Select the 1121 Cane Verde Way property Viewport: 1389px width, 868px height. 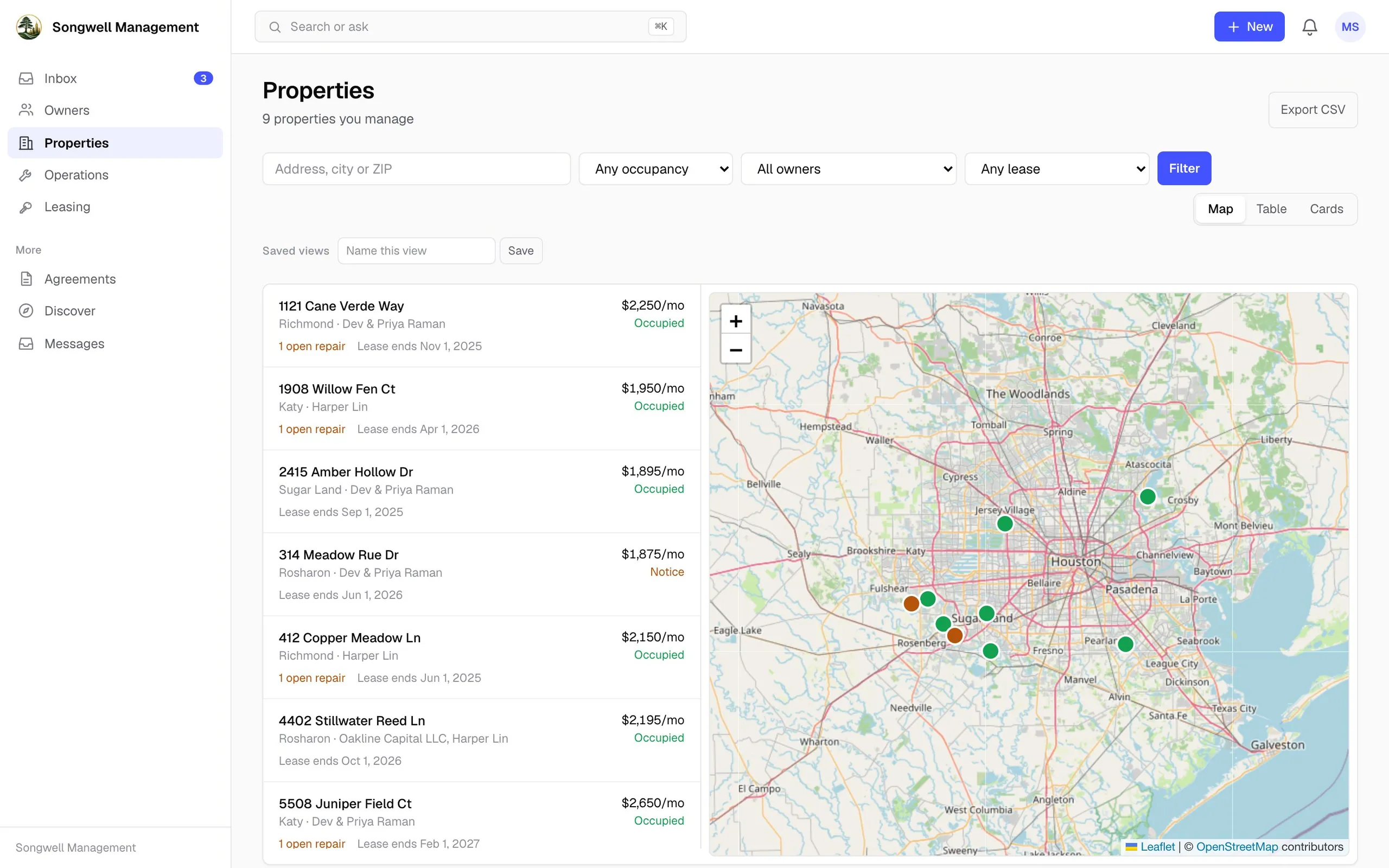point(481,325)
